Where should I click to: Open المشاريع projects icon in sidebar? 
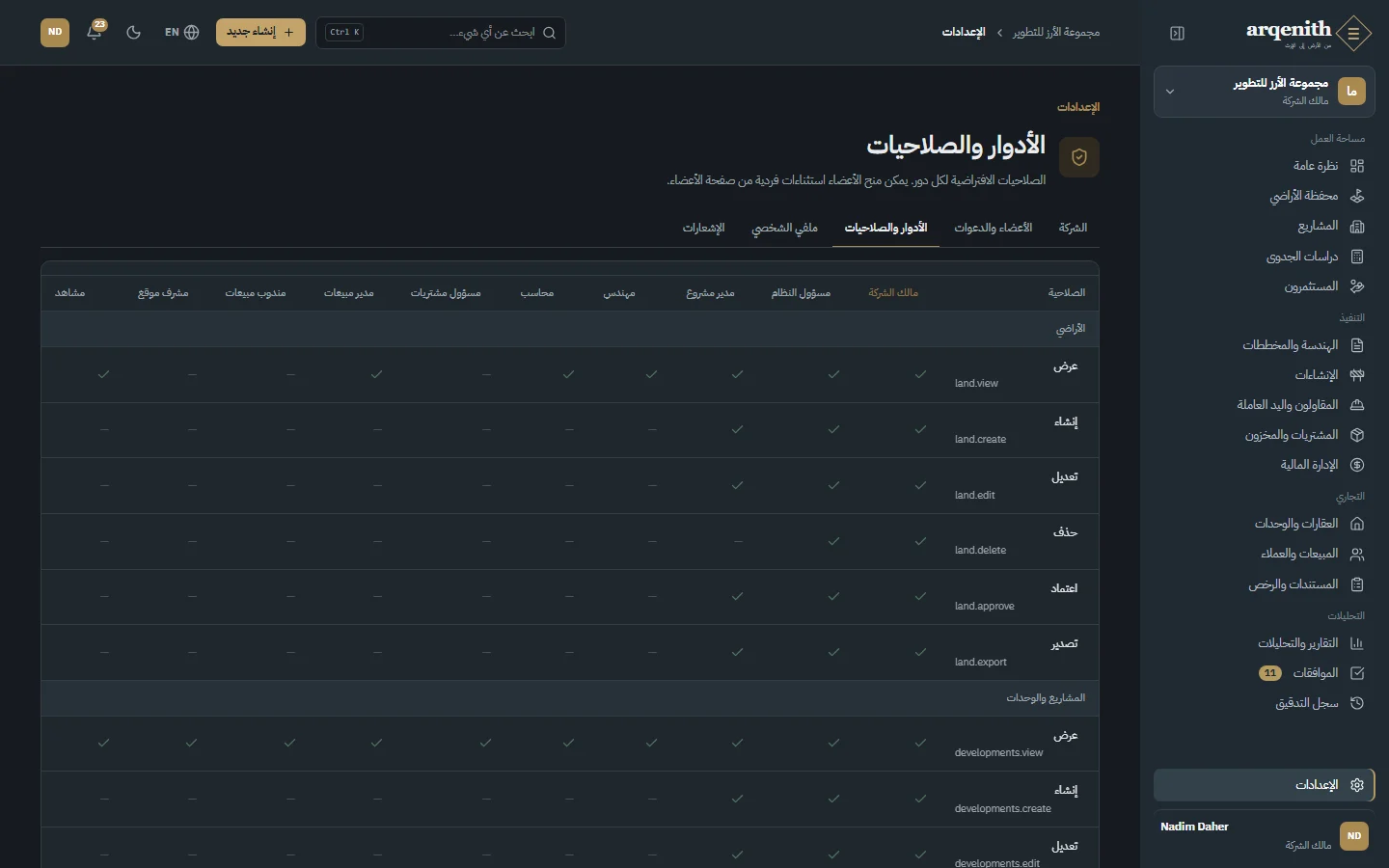[x=1357, y=226]
